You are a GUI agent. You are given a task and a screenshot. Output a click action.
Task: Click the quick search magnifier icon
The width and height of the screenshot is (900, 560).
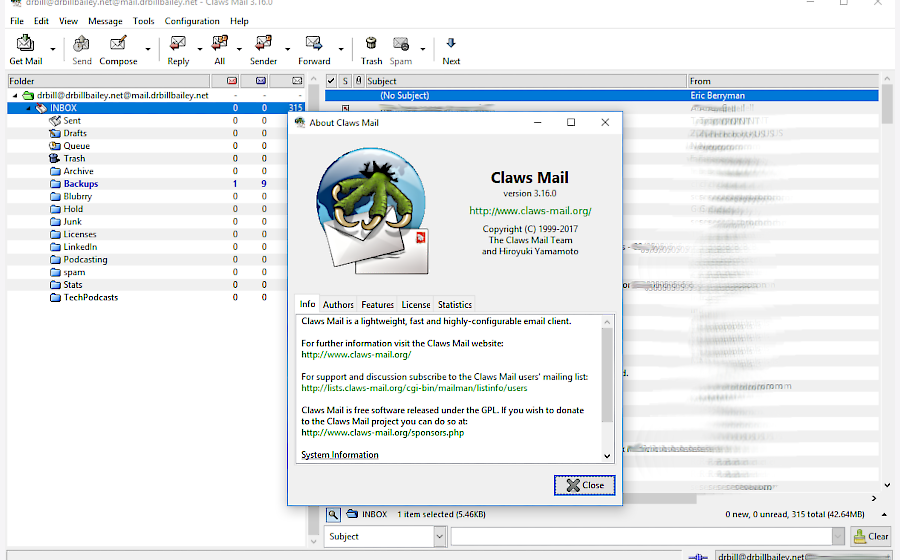pyautogui.click(x=333, y=514)
